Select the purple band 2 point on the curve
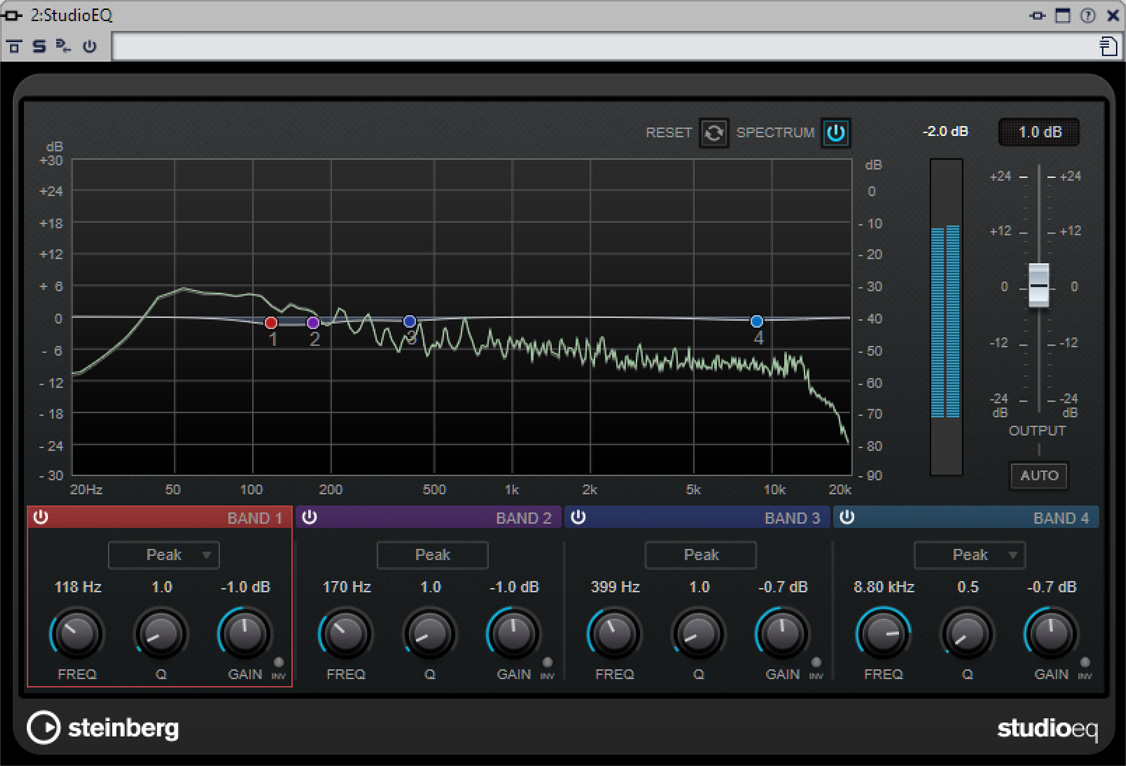 (312, 323)
